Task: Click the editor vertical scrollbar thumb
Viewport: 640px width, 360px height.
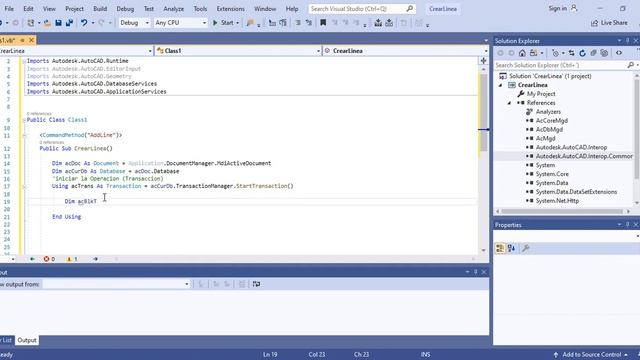Action: (x=484, y=112)
